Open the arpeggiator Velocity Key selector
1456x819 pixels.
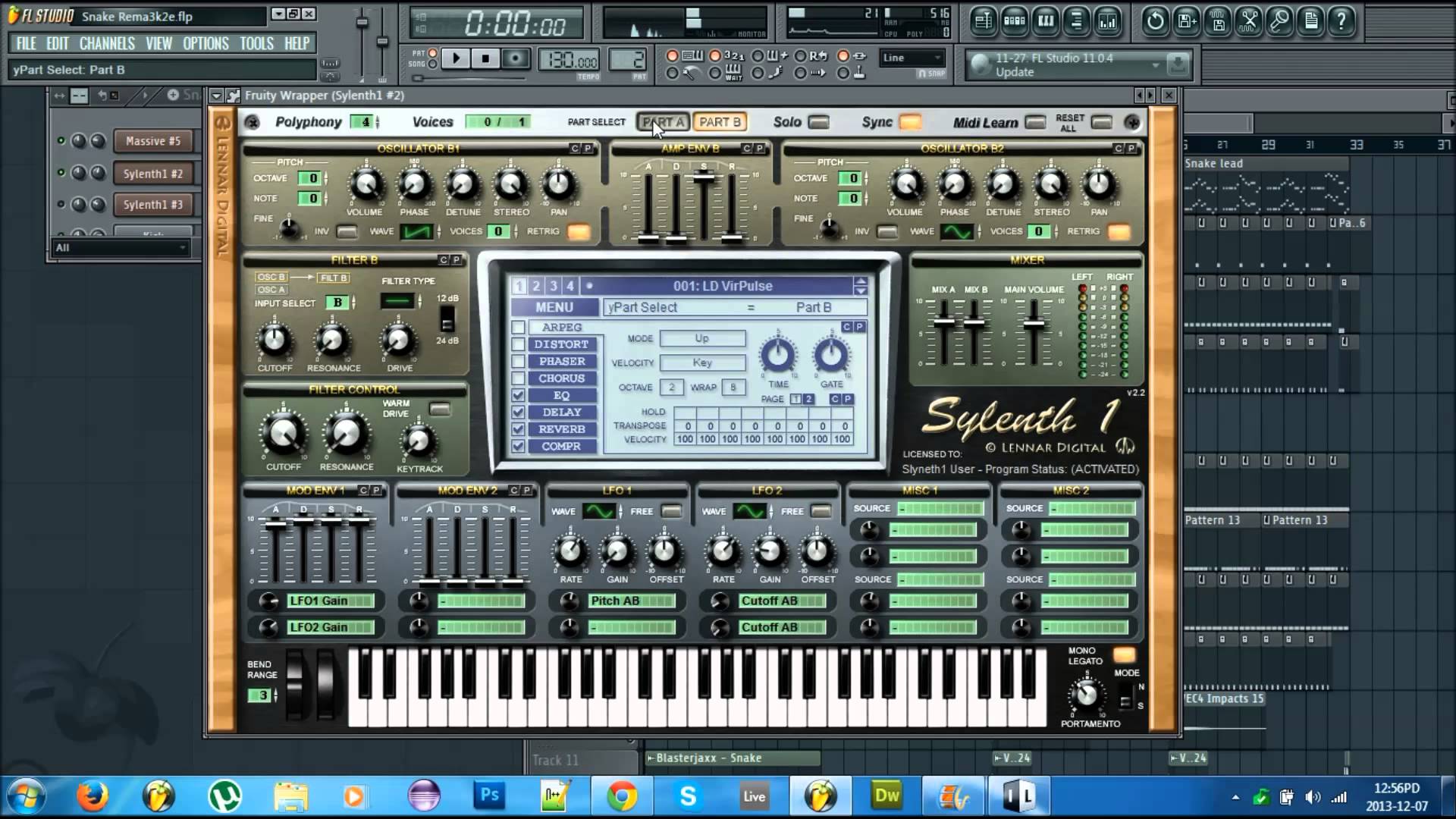pos(702,362)
